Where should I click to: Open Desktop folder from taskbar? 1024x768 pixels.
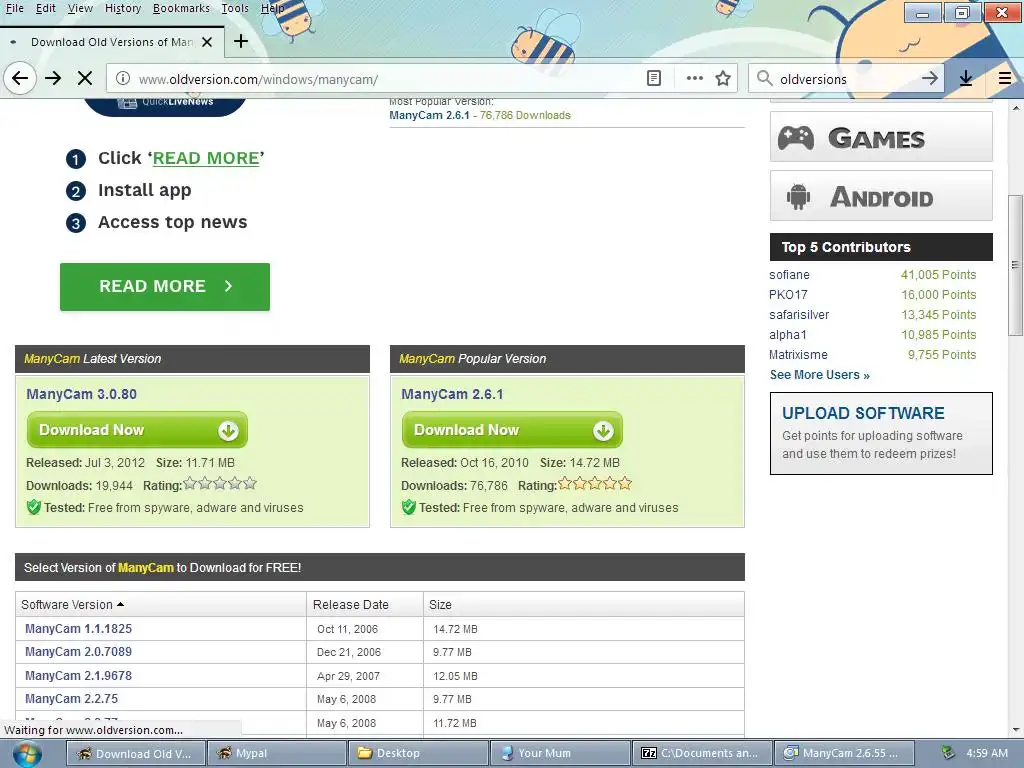pos(418,753)
